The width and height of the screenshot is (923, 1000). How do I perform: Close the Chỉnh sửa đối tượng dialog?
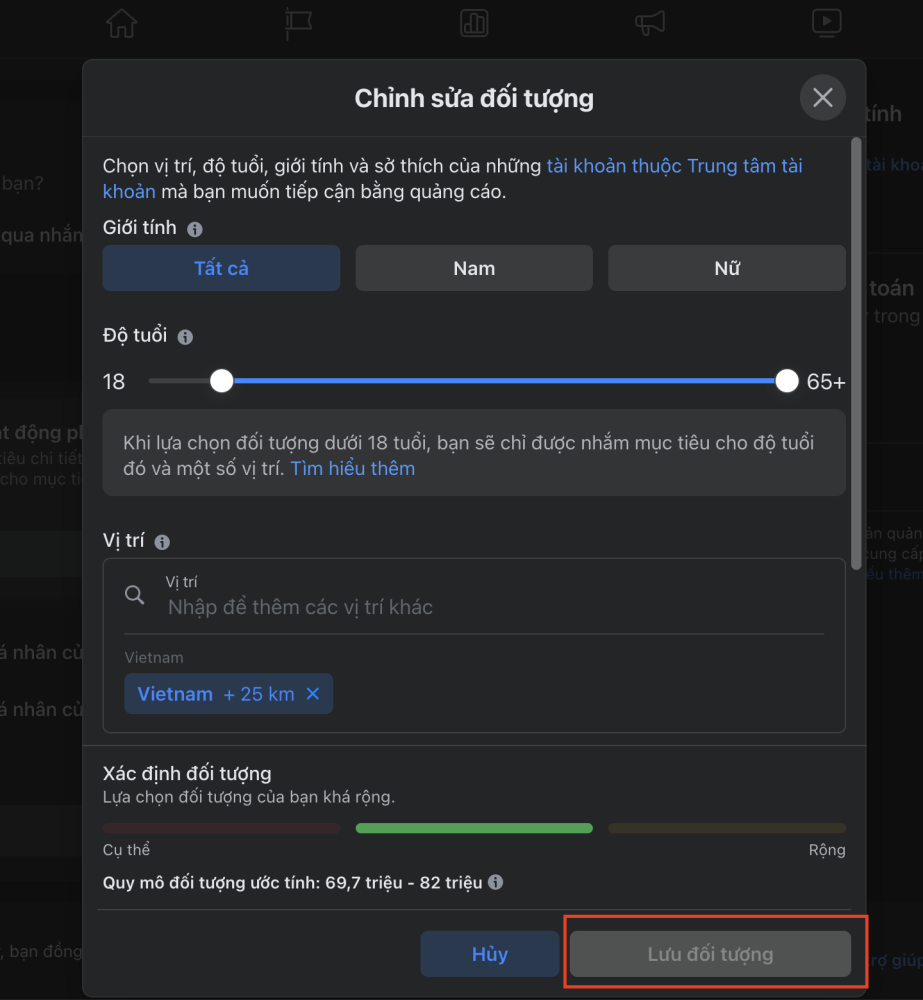(x=823, y=98)
